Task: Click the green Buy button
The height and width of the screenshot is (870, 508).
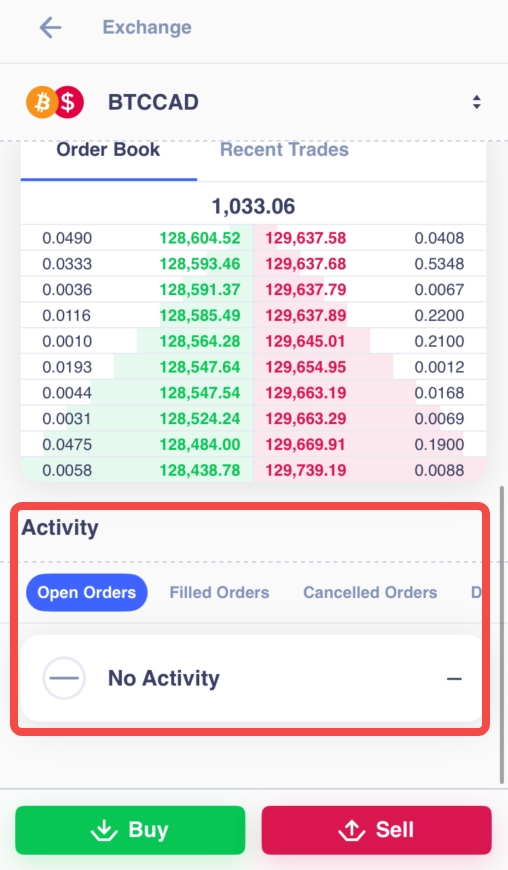Action: tap(130, 830)
